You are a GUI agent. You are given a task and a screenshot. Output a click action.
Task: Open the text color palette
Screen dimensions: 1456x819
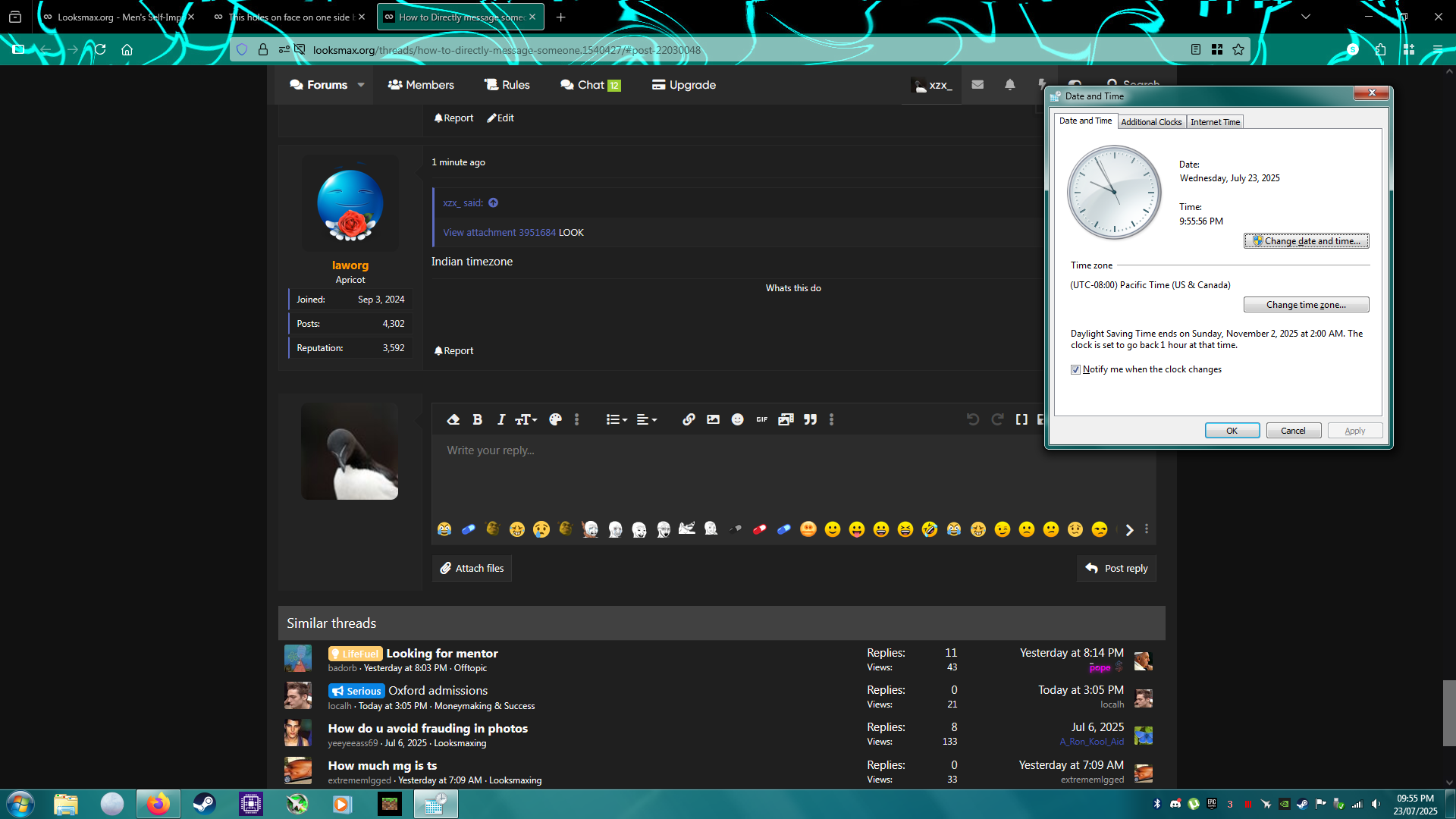click(x=555, y=419)
